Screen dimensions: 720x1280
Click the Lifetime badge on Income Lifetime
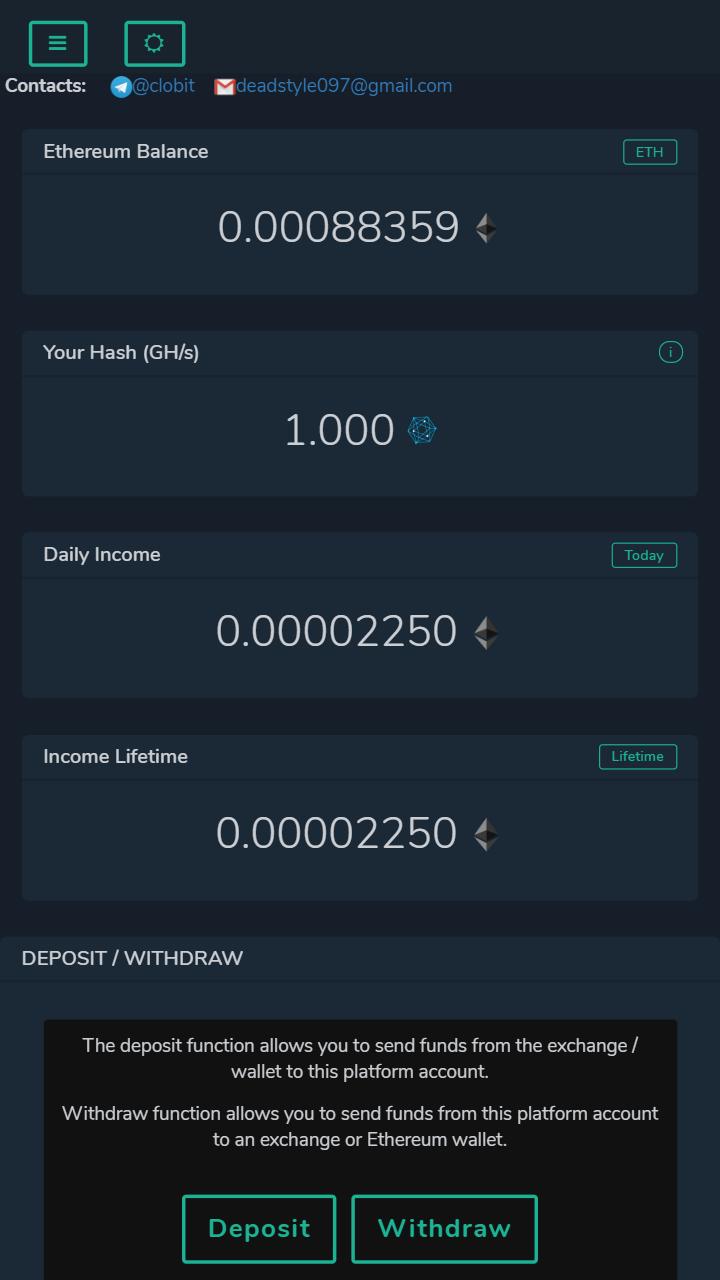638,757
